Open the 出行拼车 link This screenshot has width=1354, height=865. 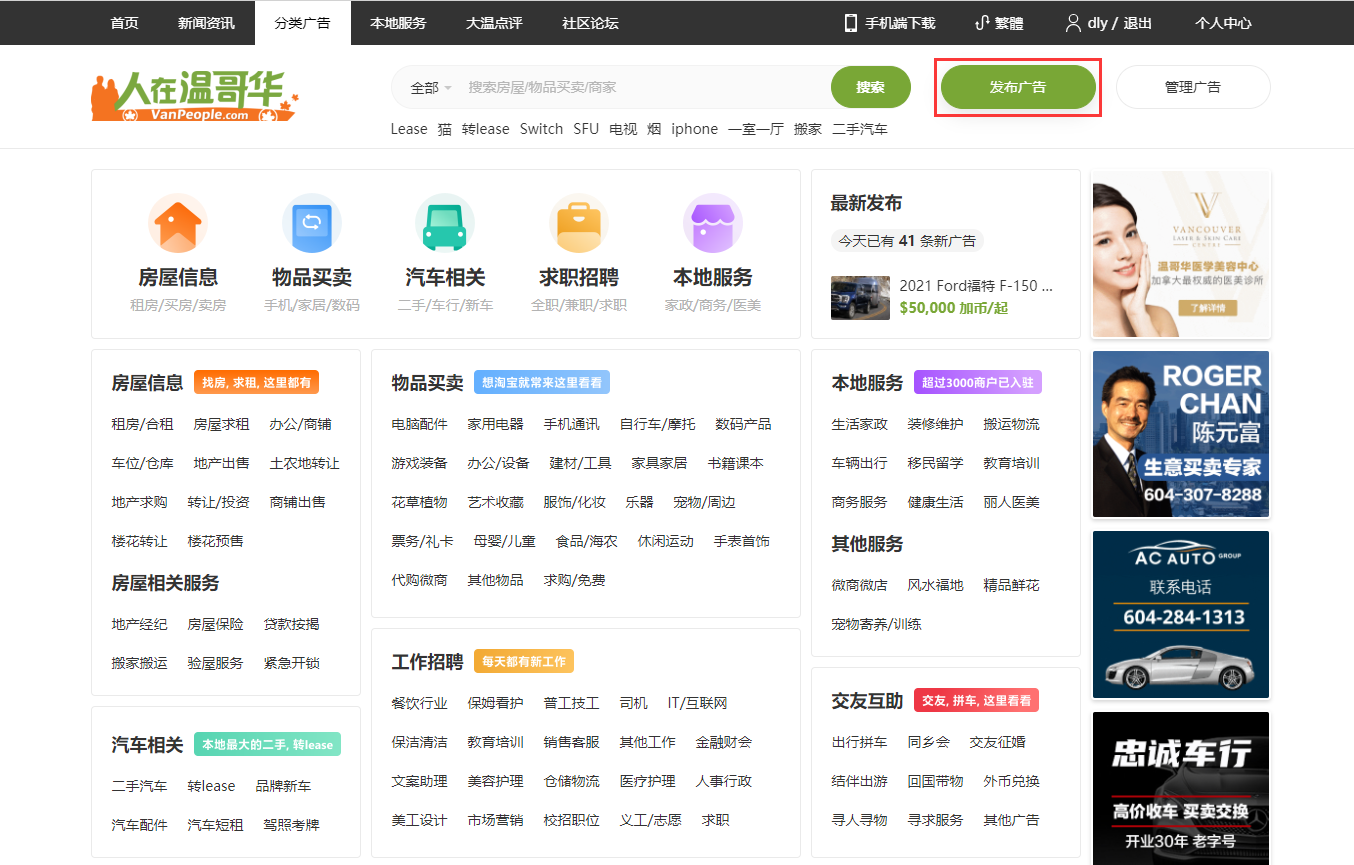tap(859, 742)
